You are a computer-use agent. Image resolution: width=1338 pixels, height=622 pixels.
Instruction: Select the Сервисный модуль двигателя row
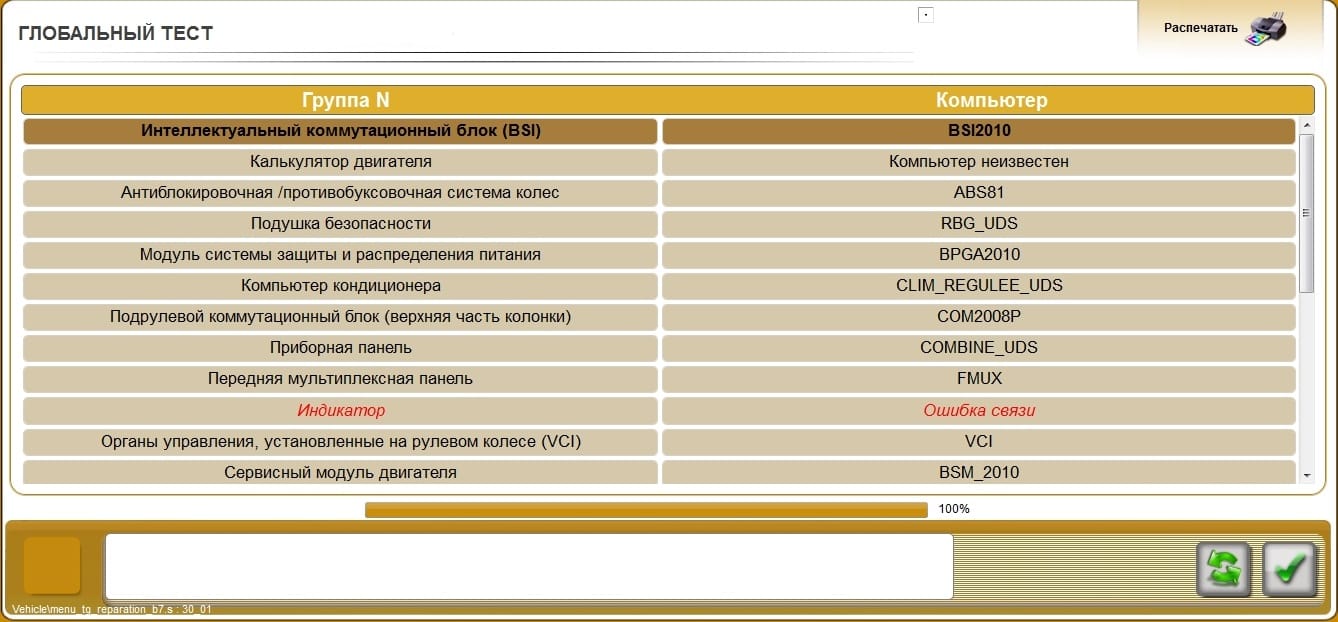click(x=340, y=472)
